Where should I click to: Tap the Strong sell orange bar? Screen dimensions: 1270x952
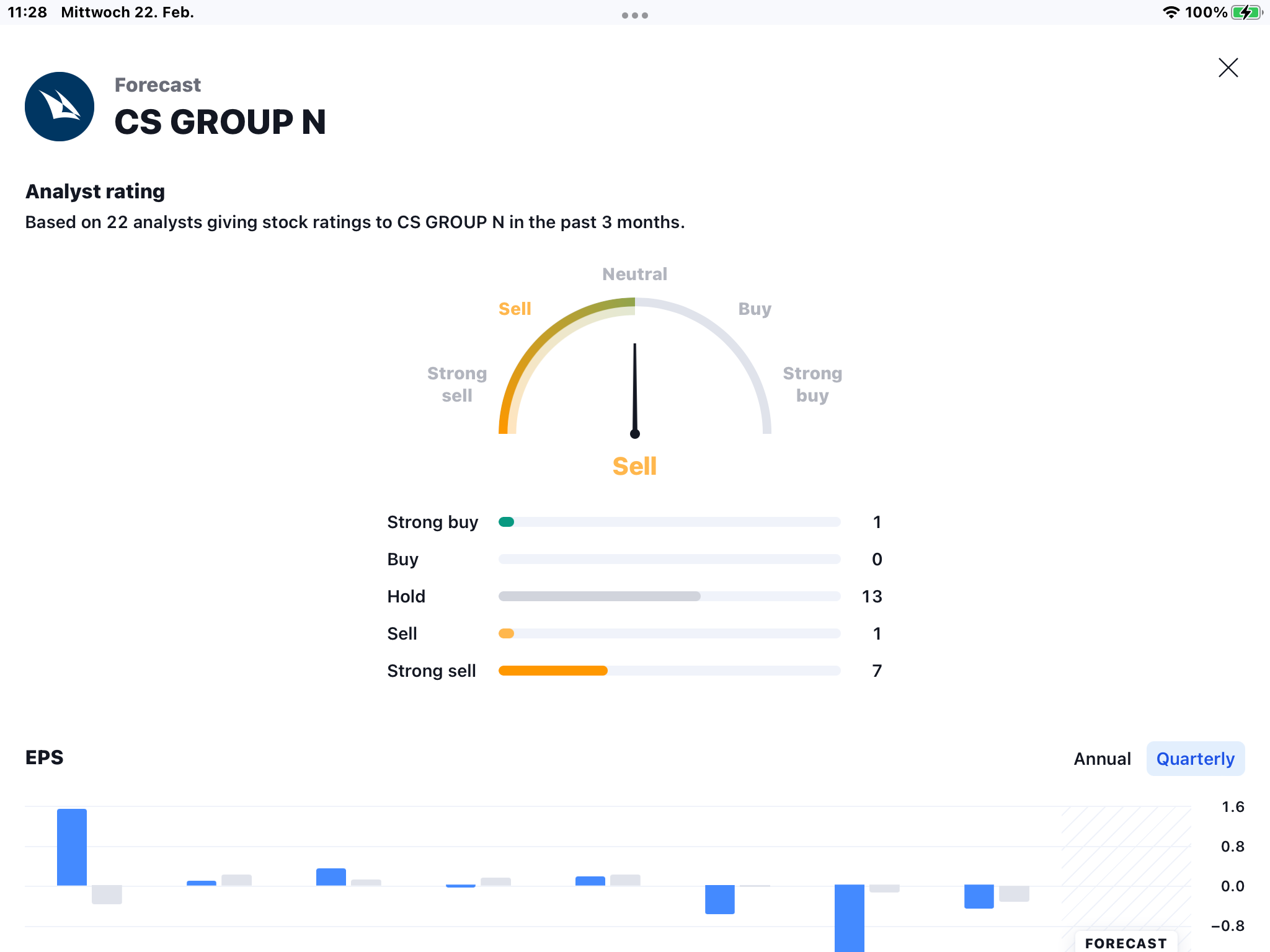pyautogui.click(x=553, y=671)
